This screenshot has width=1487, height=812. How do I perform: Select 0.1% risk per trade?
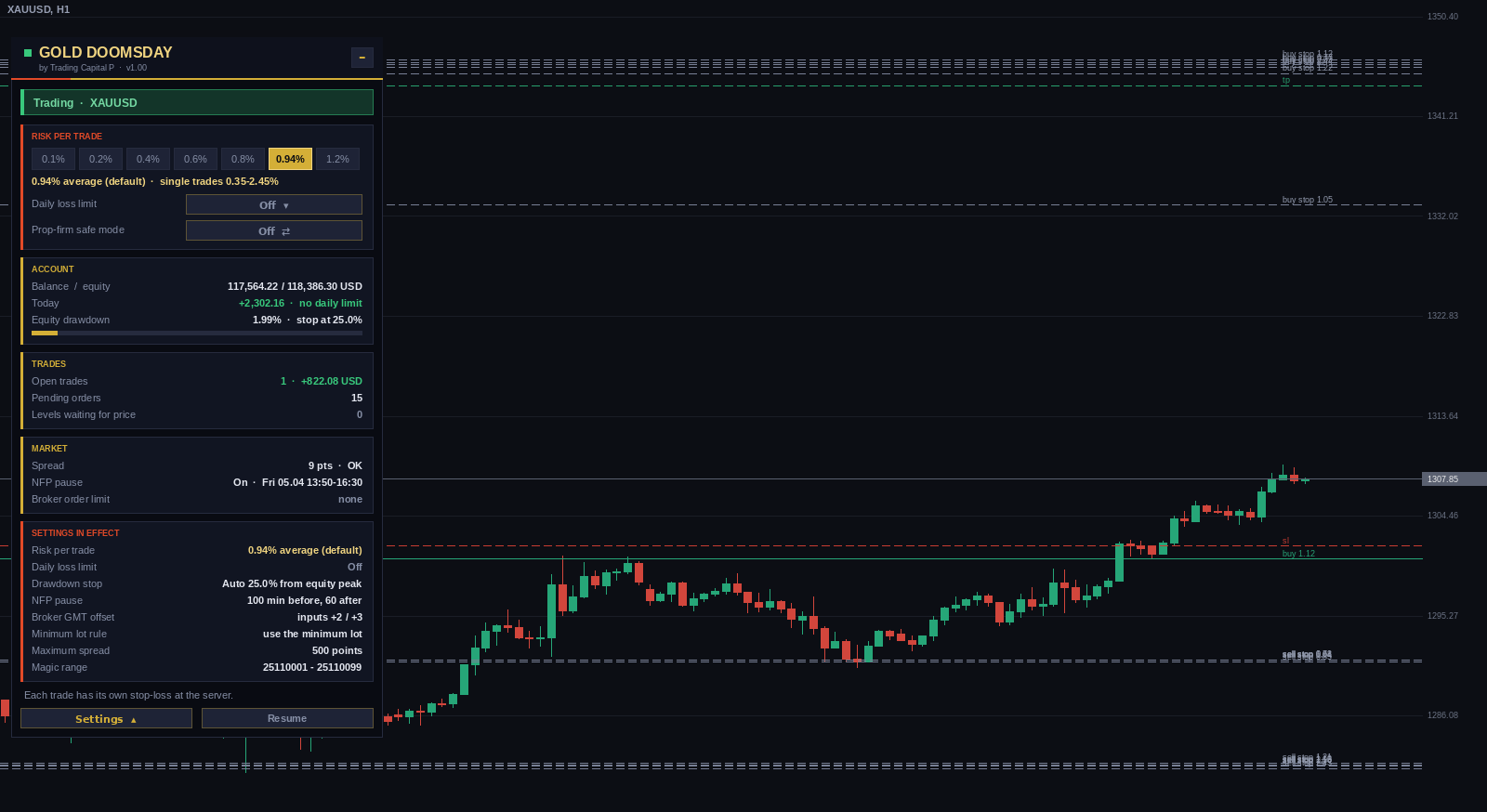click(x=54, y=159)
